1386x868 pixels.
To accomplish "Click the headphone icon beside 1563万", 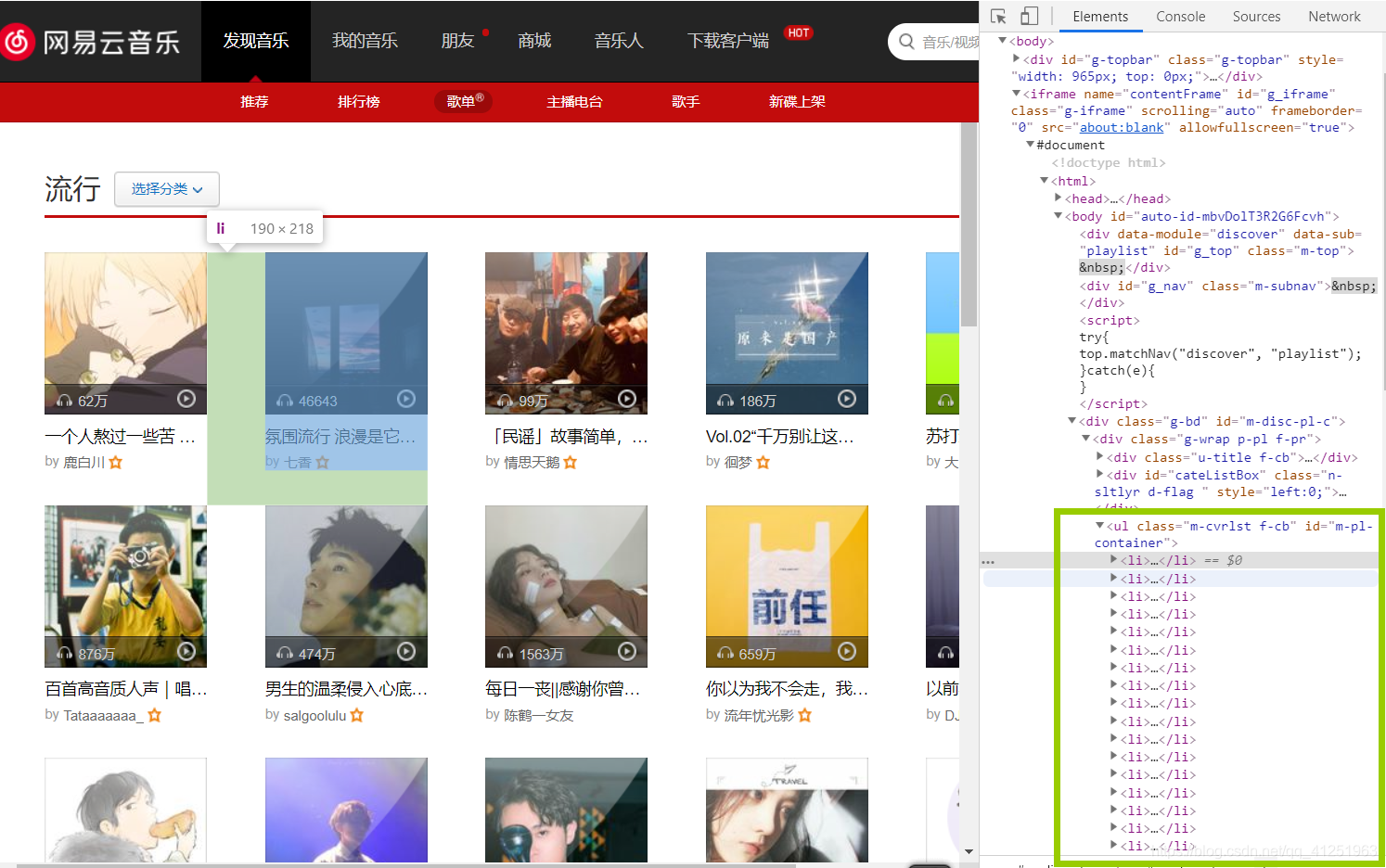I will pos(505,654).
